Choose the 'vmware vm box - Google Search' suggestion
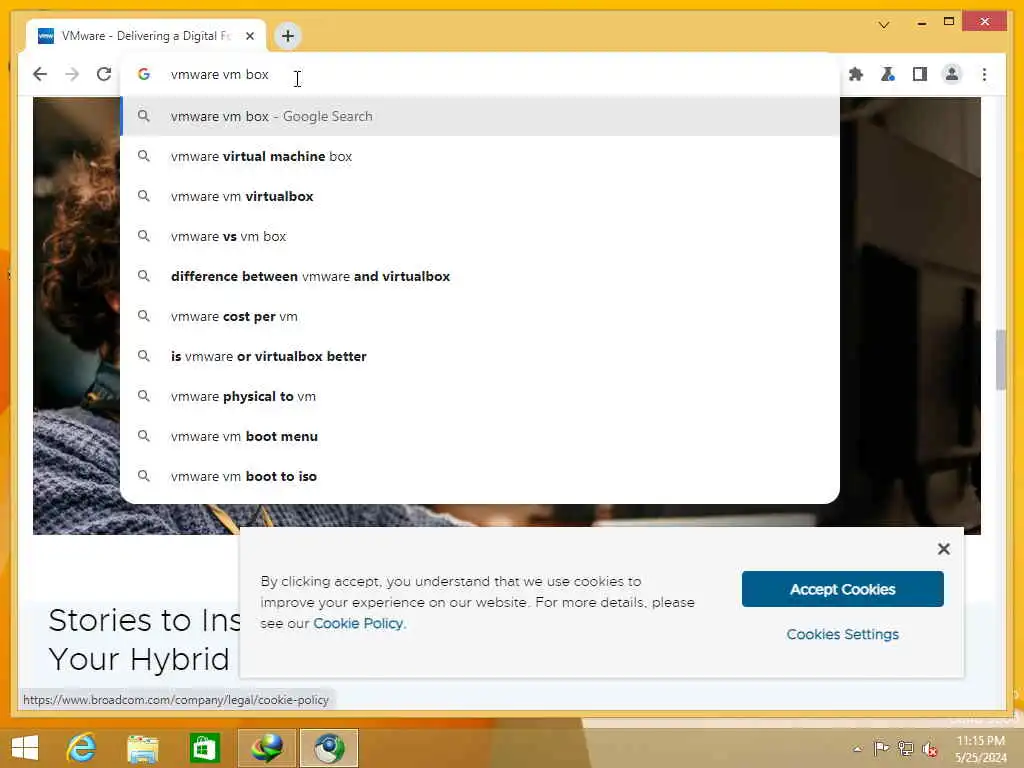The height and width of the screenshot is (768, 1024). [480, 116]
